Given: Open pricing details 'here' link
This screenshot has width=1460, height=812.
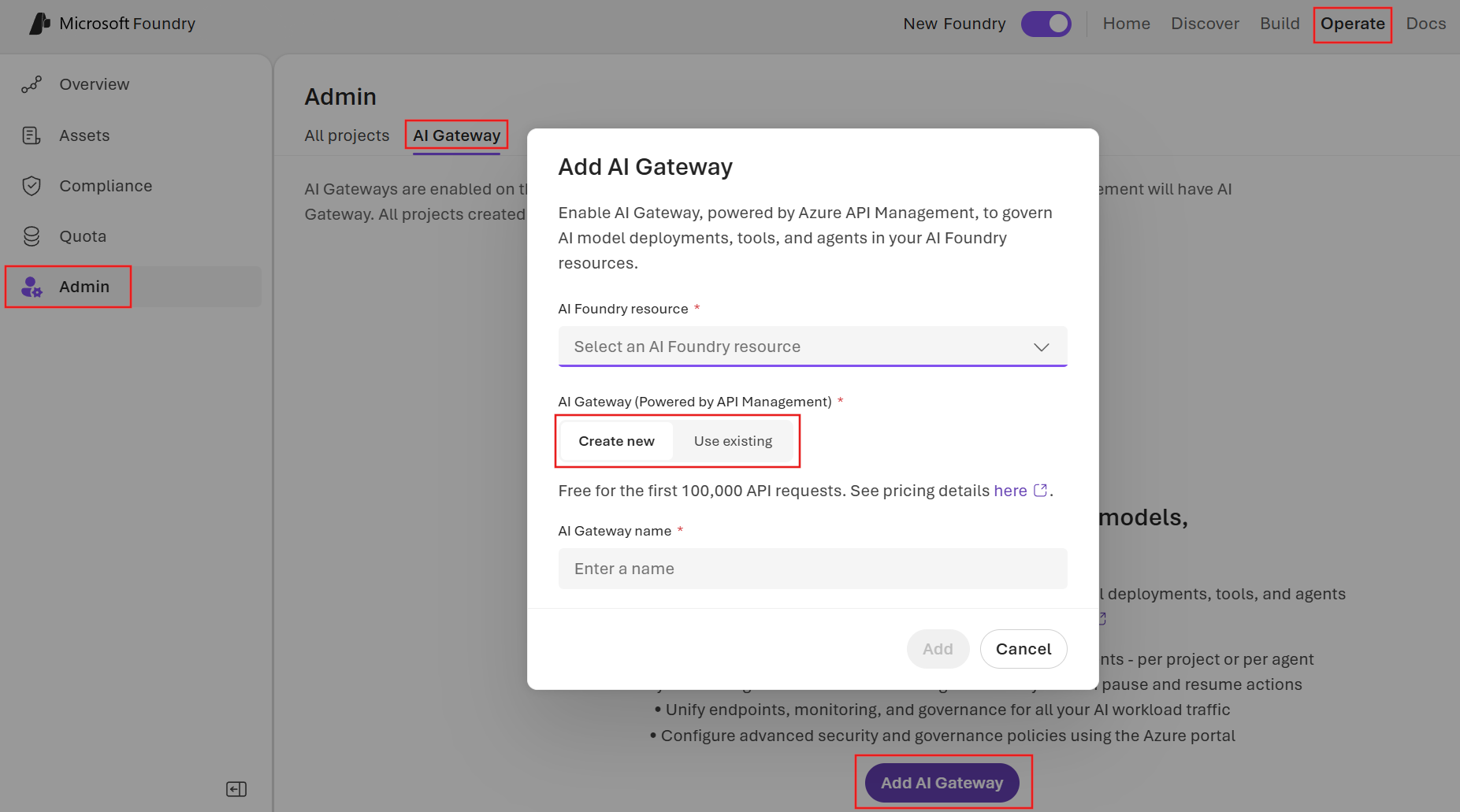Looking at the screenshot, I should click(x=1010, y=491).
